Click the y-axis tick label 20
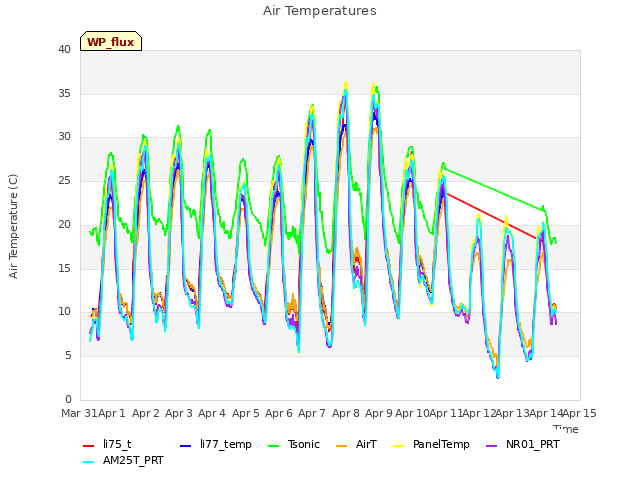The width and height of the screenshot is (640, 480). coord(64,224)
